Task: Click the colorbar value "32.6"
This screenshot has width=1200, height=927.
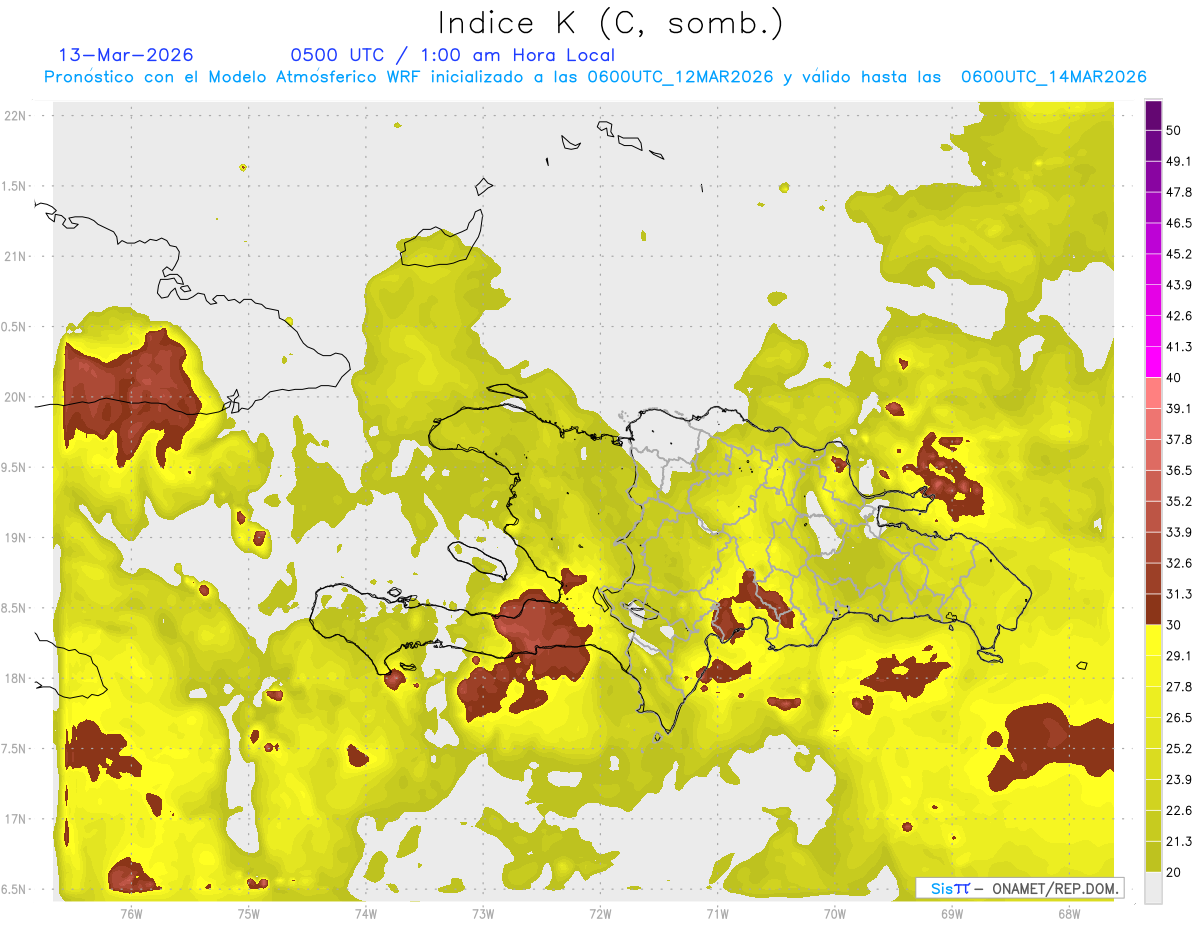Action: (1178, 563)
